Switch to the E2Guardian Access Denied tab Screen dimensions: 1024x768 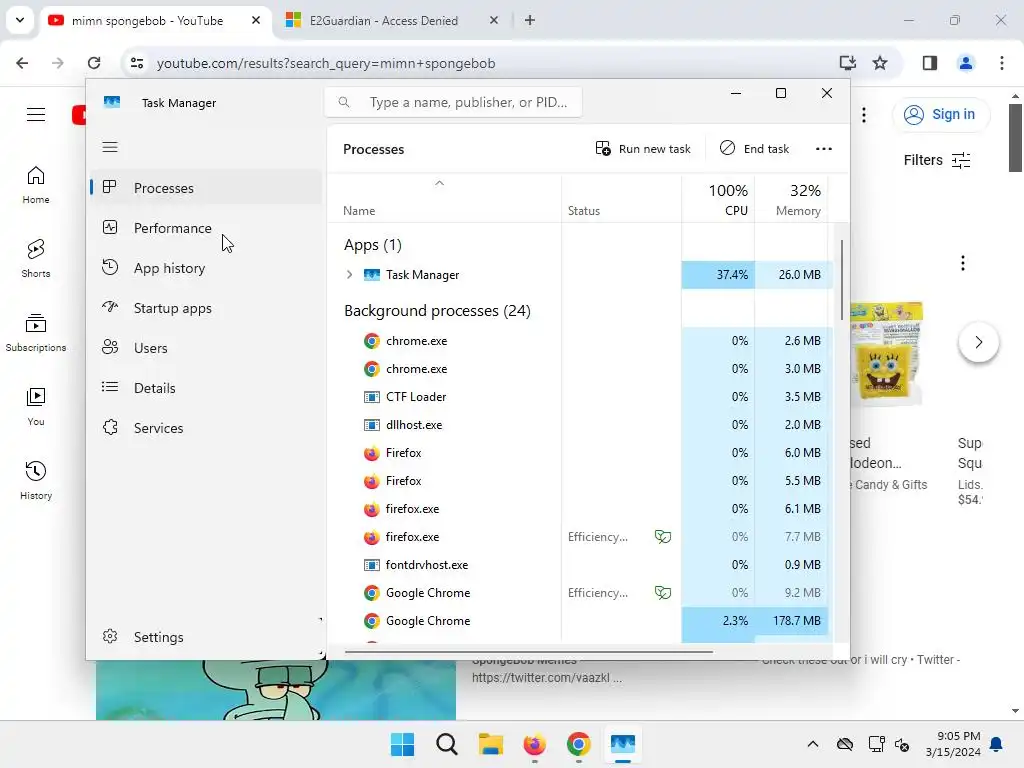[x=394, y=21]
